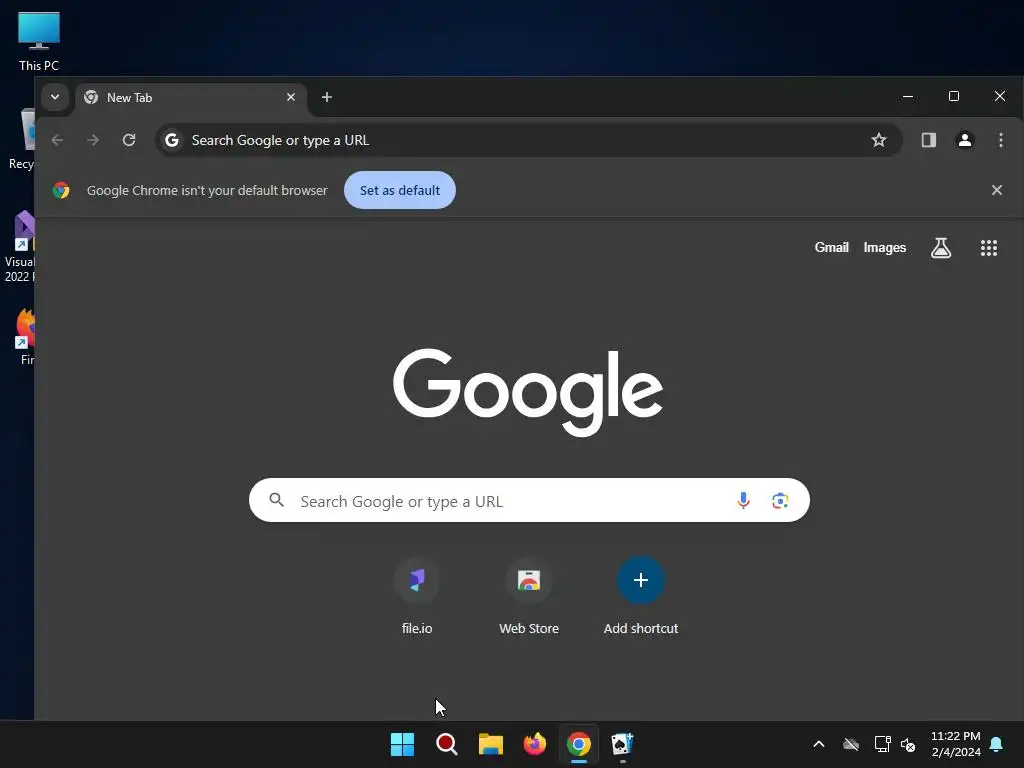The height and width of the screenshot is (768, 1024).
Task: Open the Solitaire taskbar app
Action: click(x=622, y=744)
